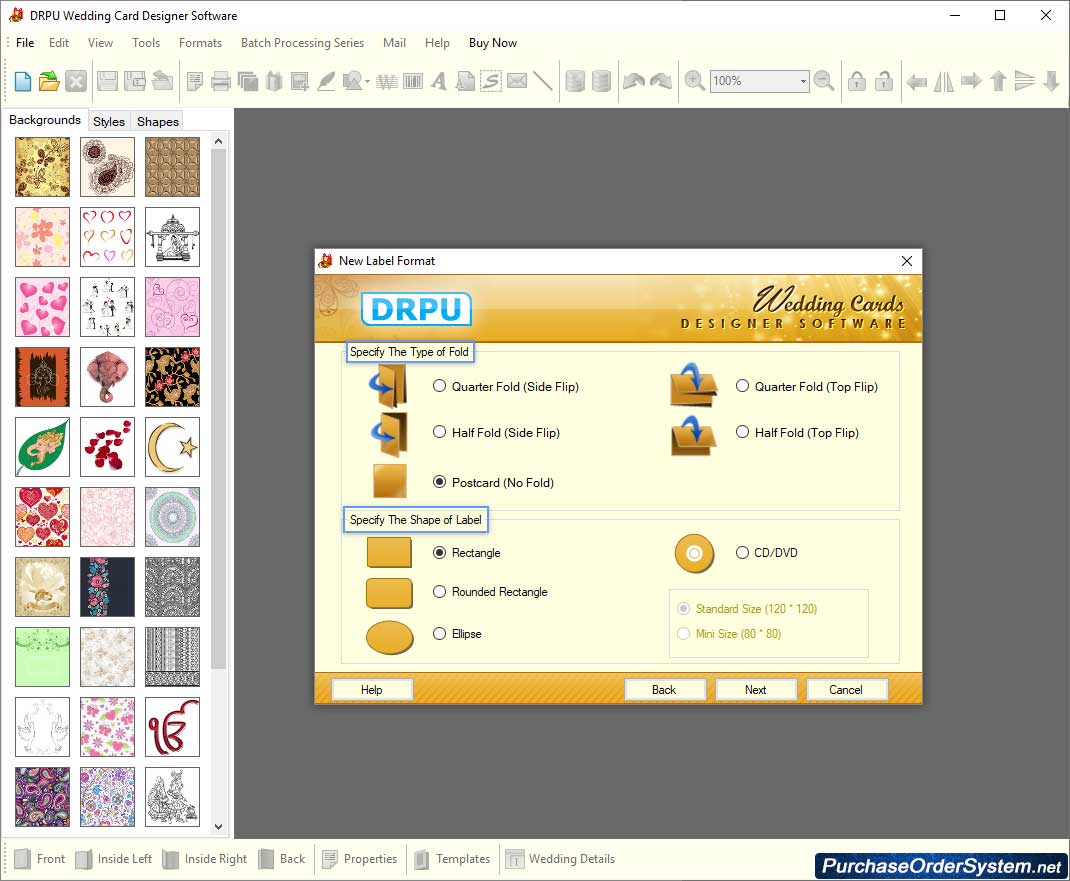The image size is (1070, 881).
Task: Choose the Rounded Rectangle label shape
Action: tap(439, 592)
